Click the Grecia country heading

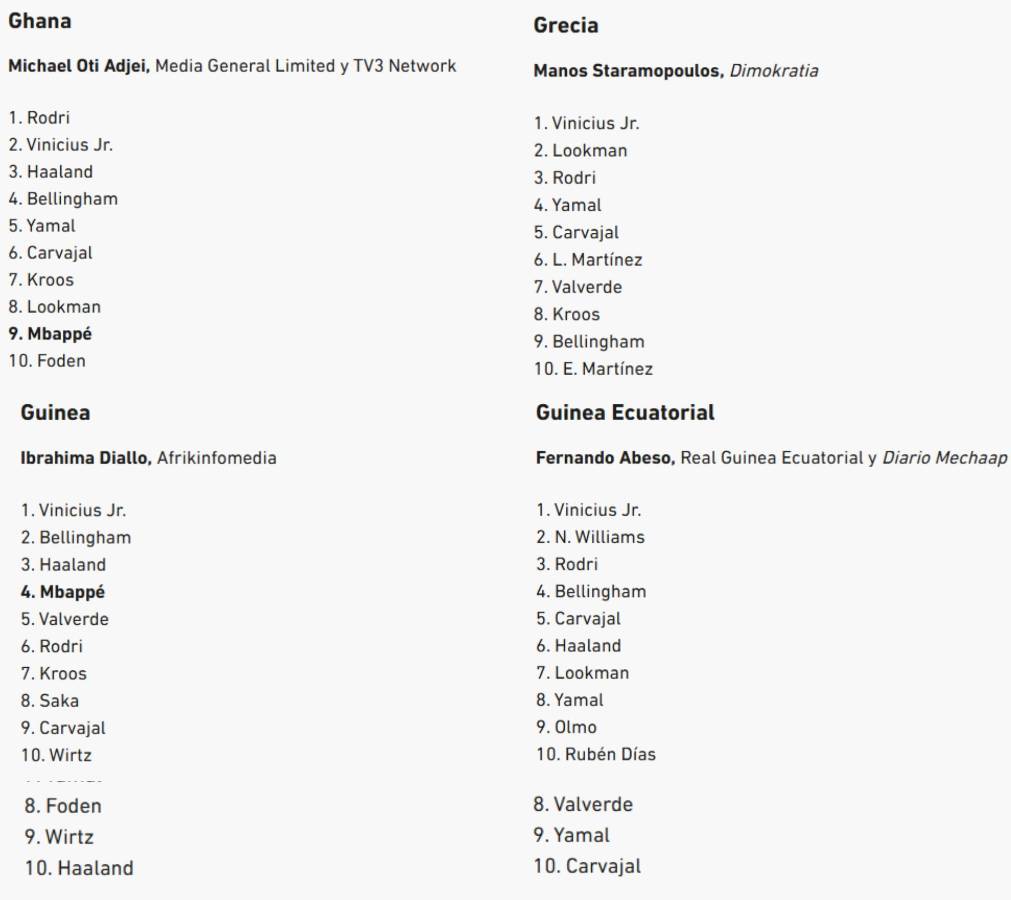tap(566, 26)
